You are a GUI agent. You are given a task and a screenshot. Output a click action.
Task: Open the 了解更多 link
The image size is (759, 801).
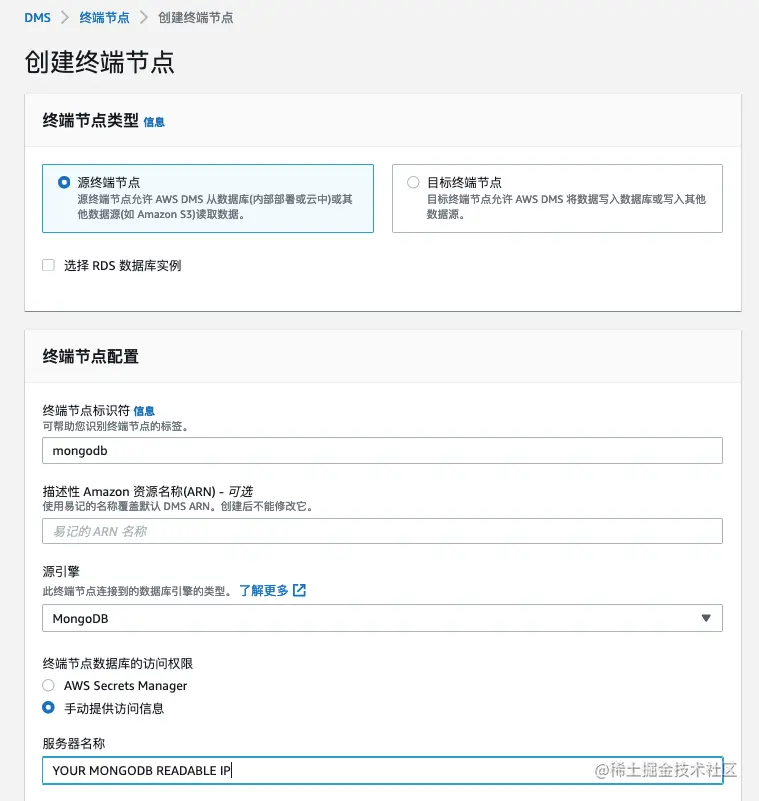tap(264, 591)
